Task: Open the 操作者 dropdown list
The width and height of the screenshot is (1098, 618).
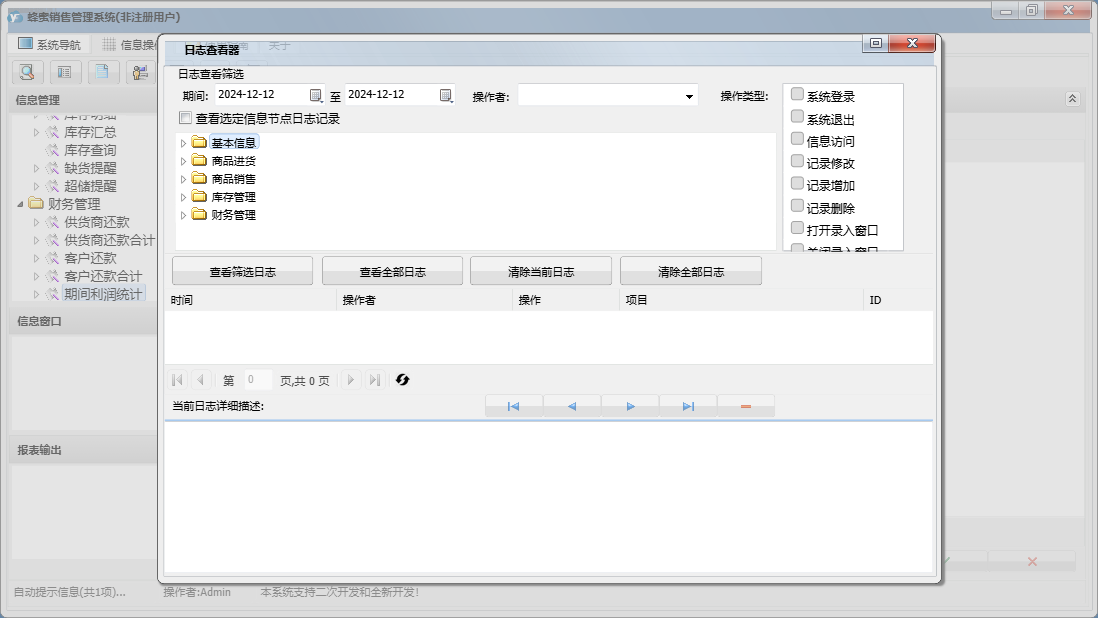Action: click(x=689, y=97)
